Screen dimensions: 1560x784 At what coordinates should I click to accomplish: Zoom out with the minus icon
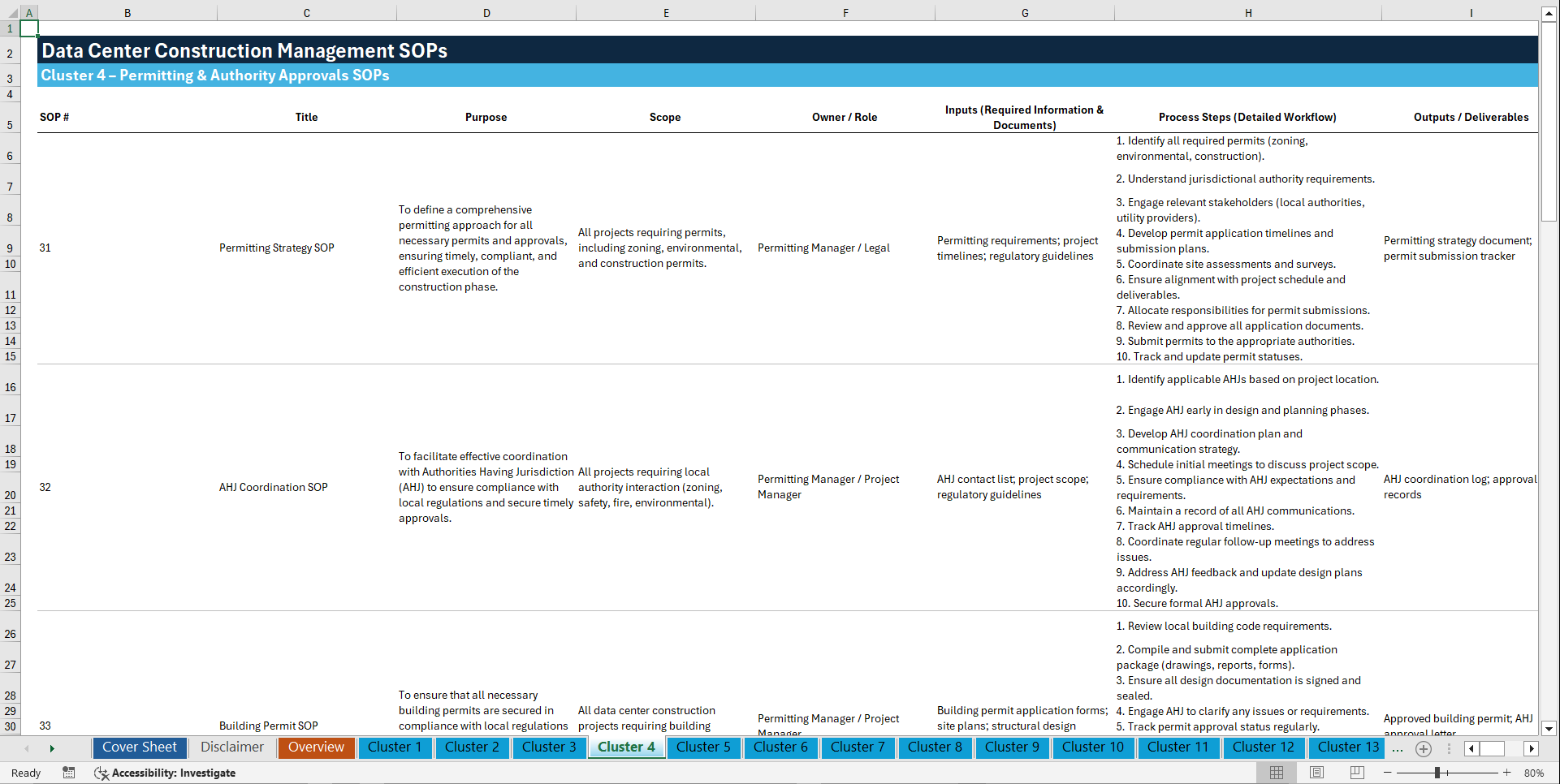point(1388,772)
